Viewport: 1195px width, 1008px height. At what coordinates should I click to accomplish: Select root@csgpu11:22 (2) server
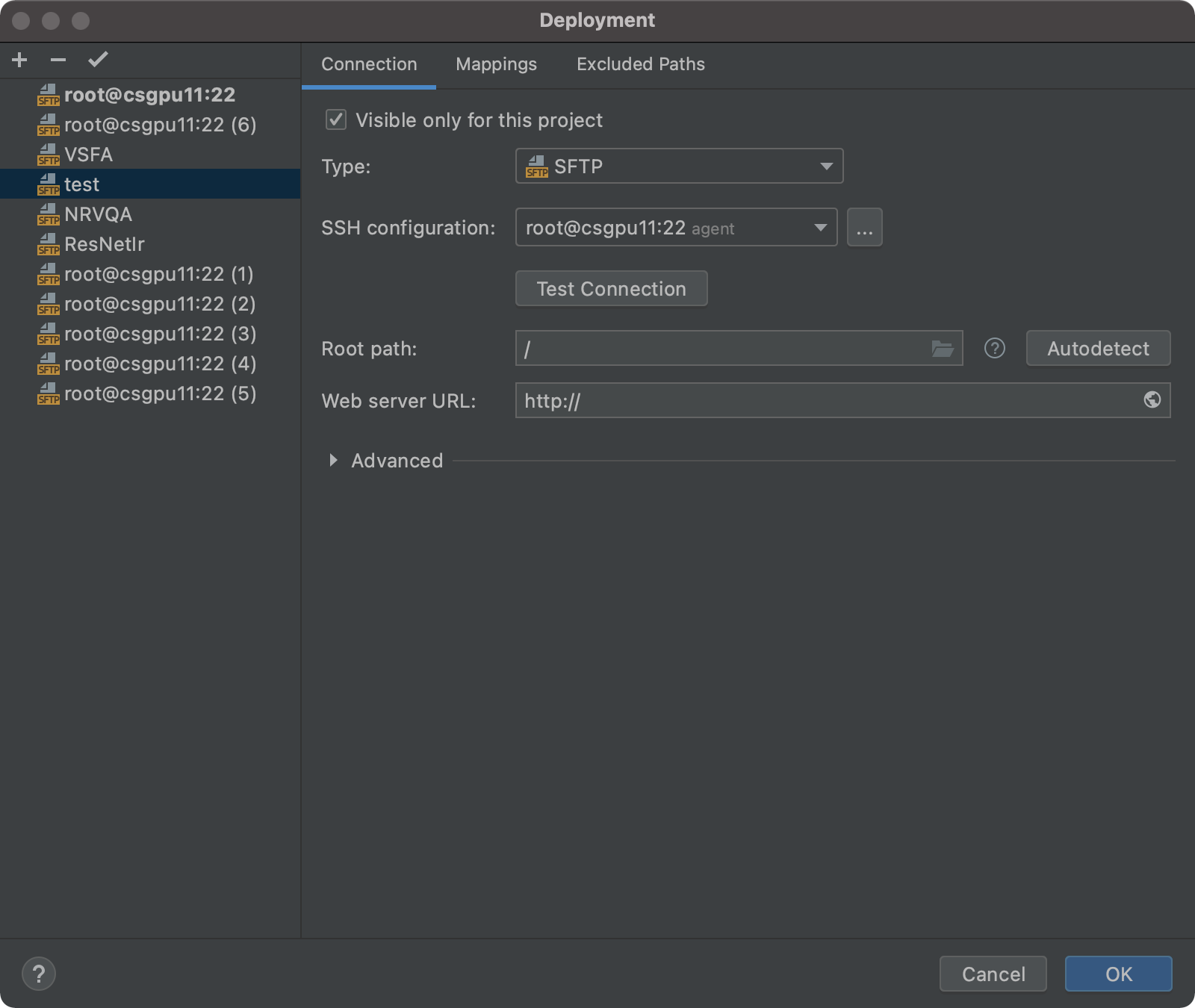150,304
